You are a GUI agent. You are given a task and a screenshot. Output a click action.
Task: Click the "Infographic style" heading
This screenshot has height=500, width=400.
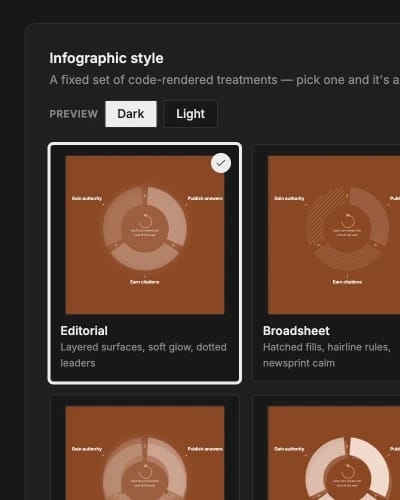[x=106, y=58]
